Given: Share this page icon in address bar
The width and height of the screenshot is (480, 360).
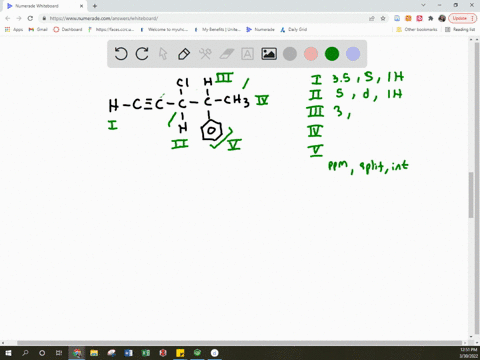Looking at the screenshot, I should coord(372,18).
